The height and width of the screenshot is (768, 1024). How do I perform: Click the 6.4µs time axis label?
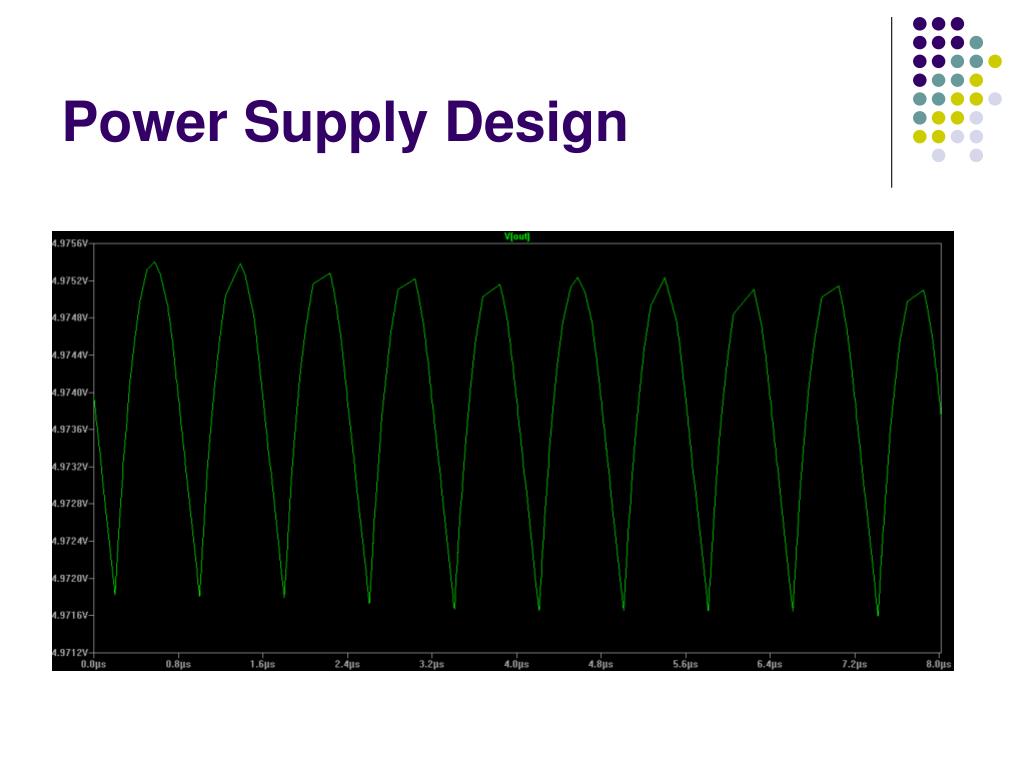[770, 664]
